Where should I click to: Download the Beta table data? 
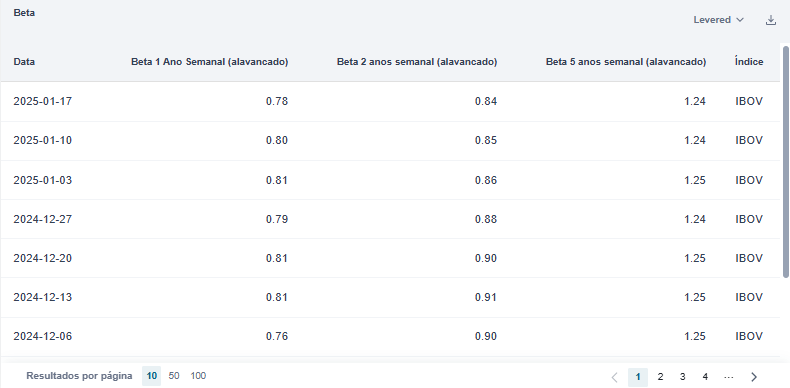pos(770,20)
